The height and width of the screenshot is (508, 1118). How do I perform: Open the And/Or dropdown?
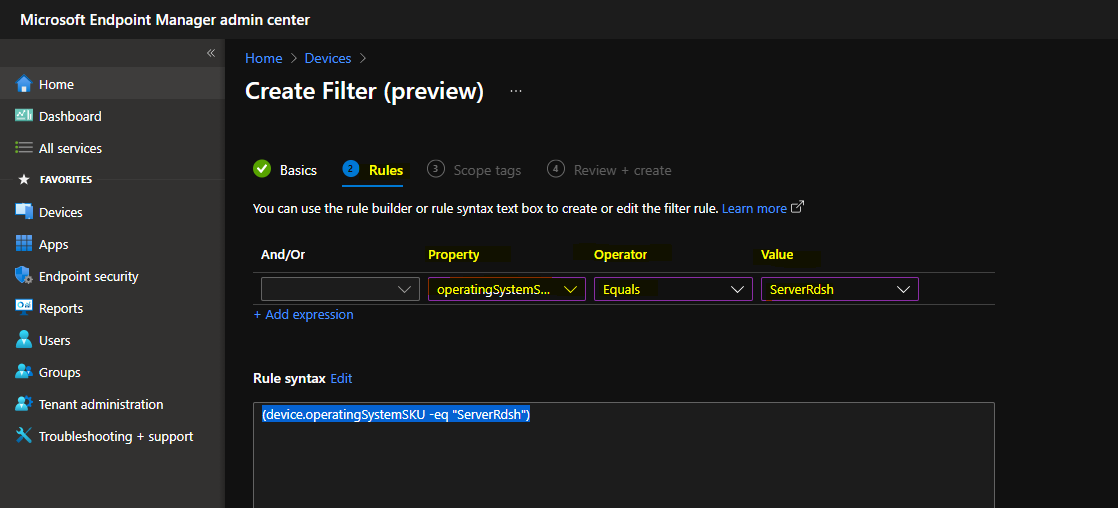click(x=340, y=289)
